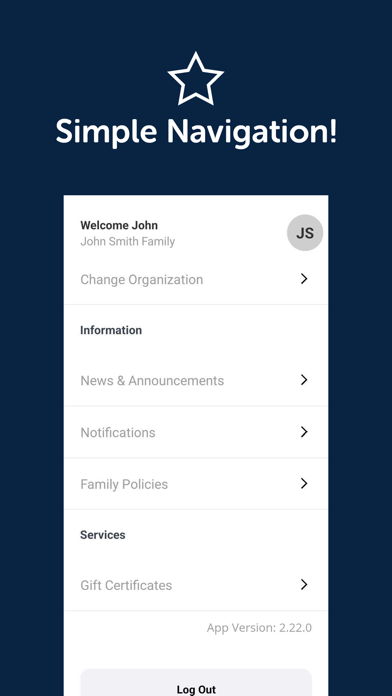Click the Information section header
The image size is (392, 696).
pos(111,330)
